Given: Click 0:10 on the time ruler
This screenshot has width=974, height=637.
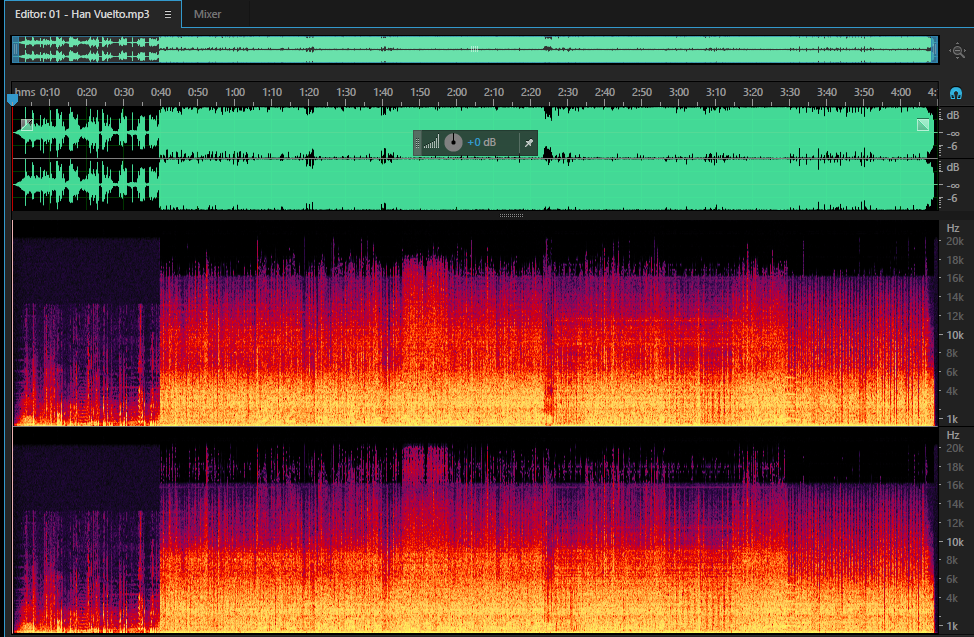Looking at the screenshot, I should (50, 92).
